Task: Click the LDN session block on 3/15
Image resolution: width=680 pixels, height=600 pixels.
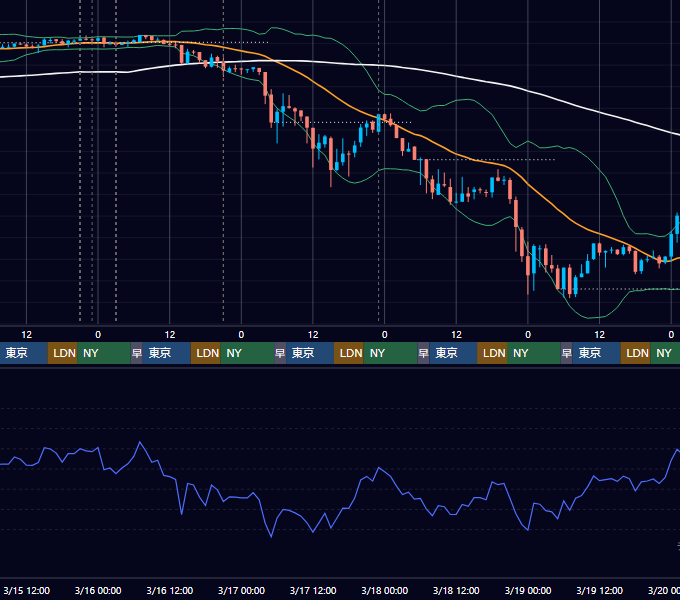Action: [x=62, y=353]
